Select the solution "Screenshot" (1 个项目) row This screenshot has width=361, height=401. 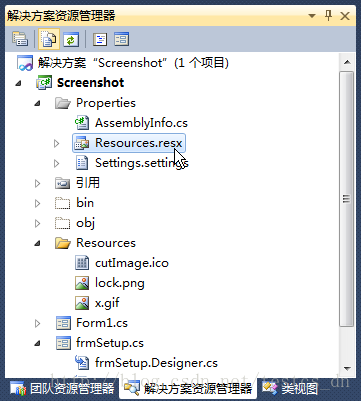(133, 63)
